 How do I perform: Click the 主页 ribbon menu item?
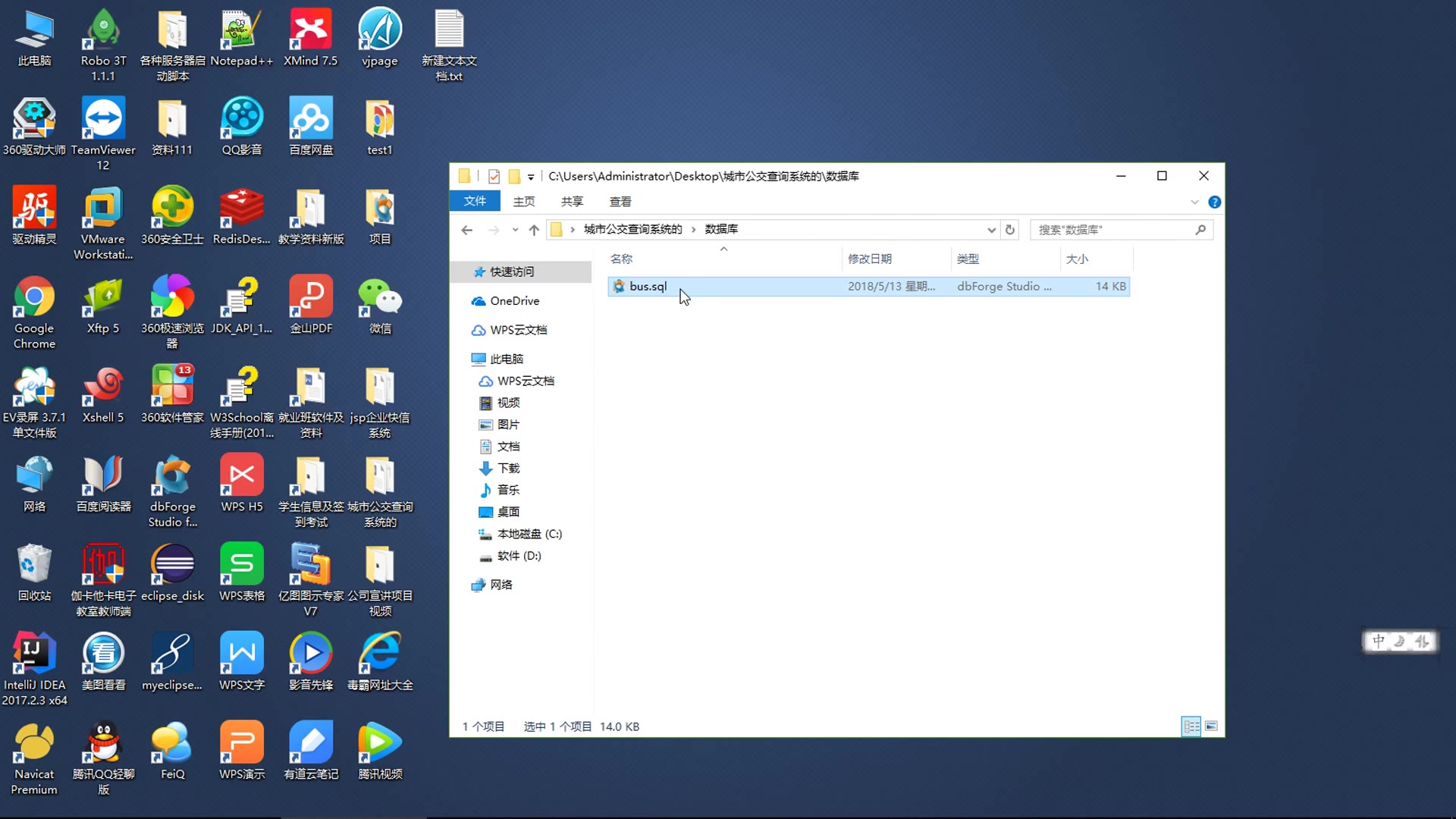524,201
